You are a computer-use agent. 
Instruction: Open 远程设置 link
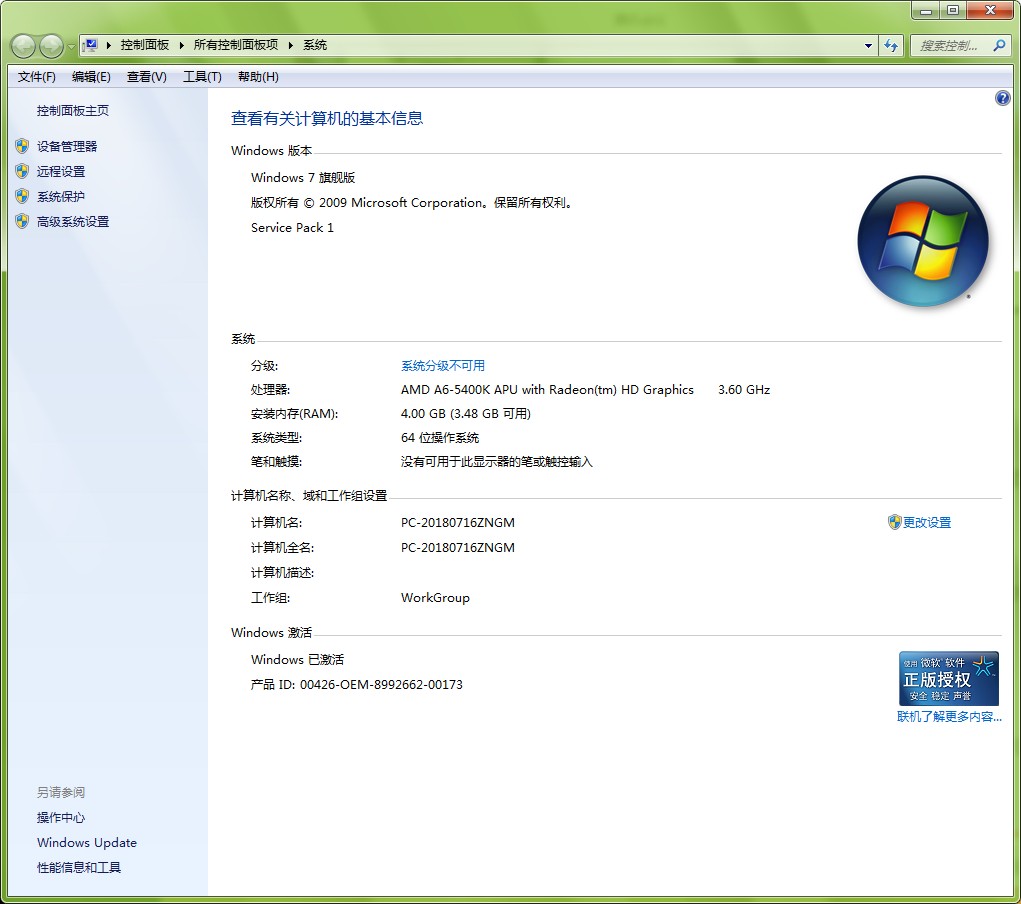tap(61, 171)
